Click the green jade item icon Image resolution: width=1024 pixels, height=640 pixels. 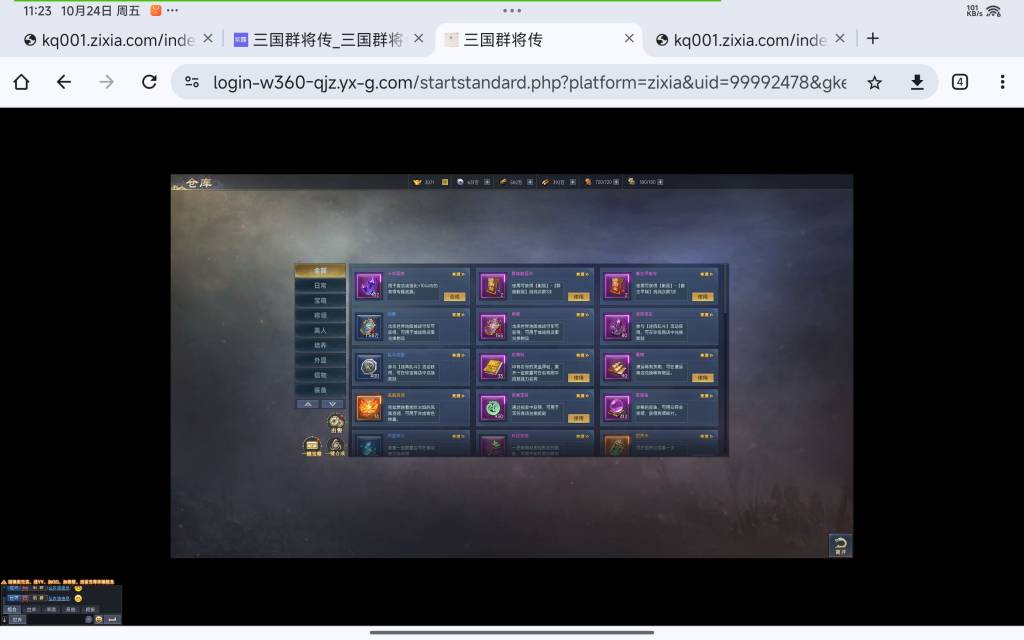coord(492,407)
